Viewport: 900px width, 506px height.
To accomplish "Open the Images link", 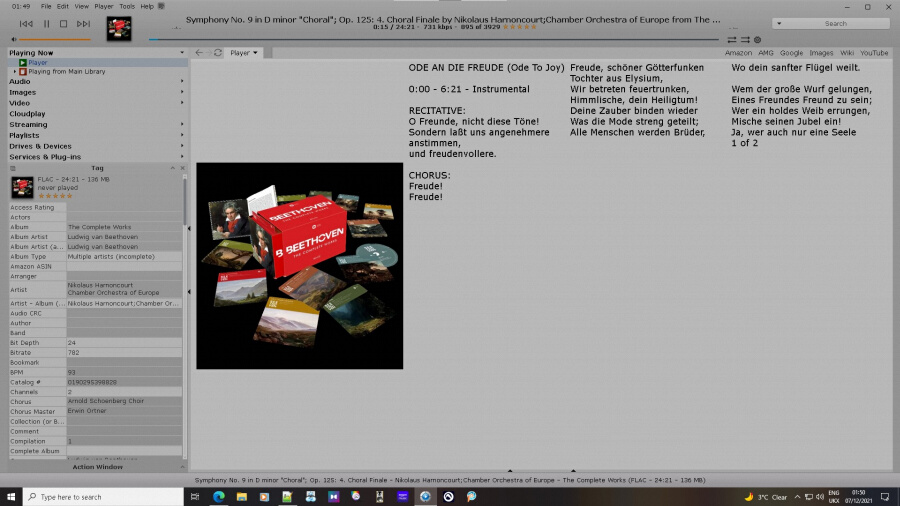I will click(821, 53).
